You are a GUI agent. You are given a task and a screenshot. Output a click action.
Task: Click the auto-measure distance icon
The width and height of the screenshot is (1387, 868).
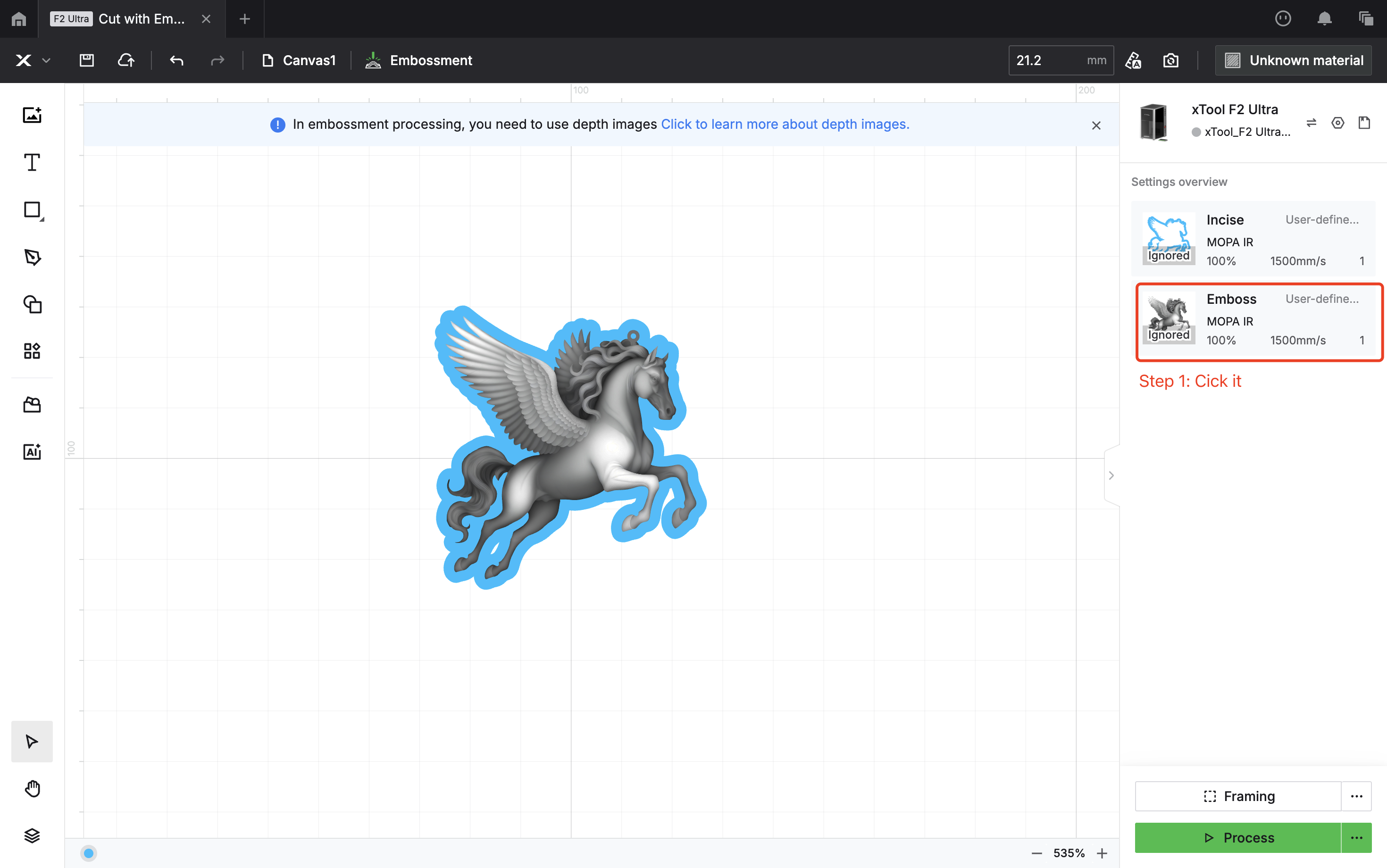(x=1133, y=60)
